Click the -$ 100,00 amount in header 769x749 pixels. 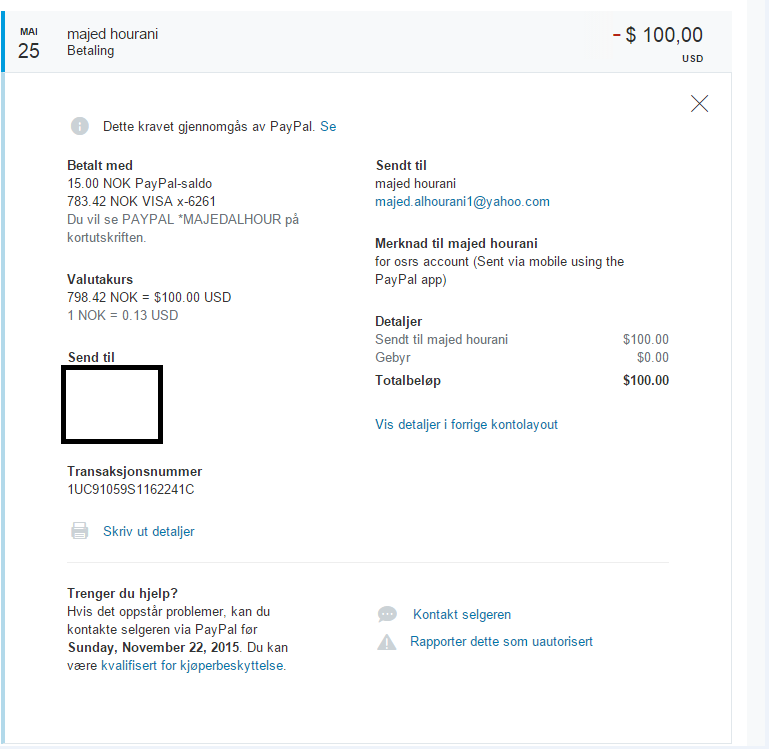point(658,35)
